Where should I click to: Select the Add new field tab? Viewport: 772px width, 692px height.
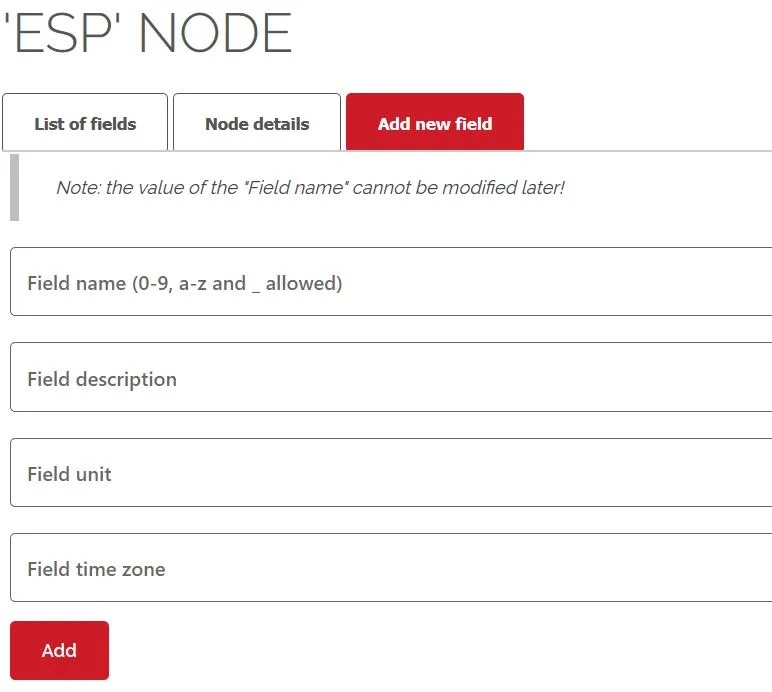[435, 122]
